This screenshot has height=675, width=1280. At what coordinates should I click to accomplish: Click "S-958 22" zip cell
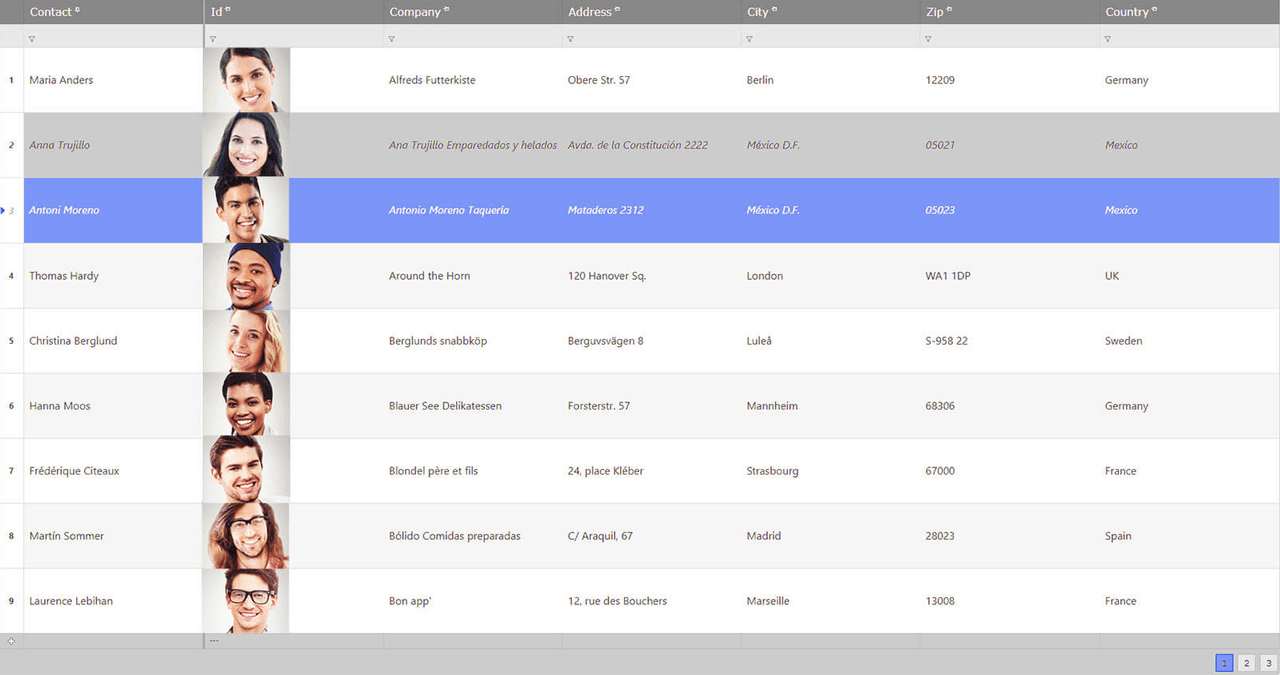click(947, 341)
